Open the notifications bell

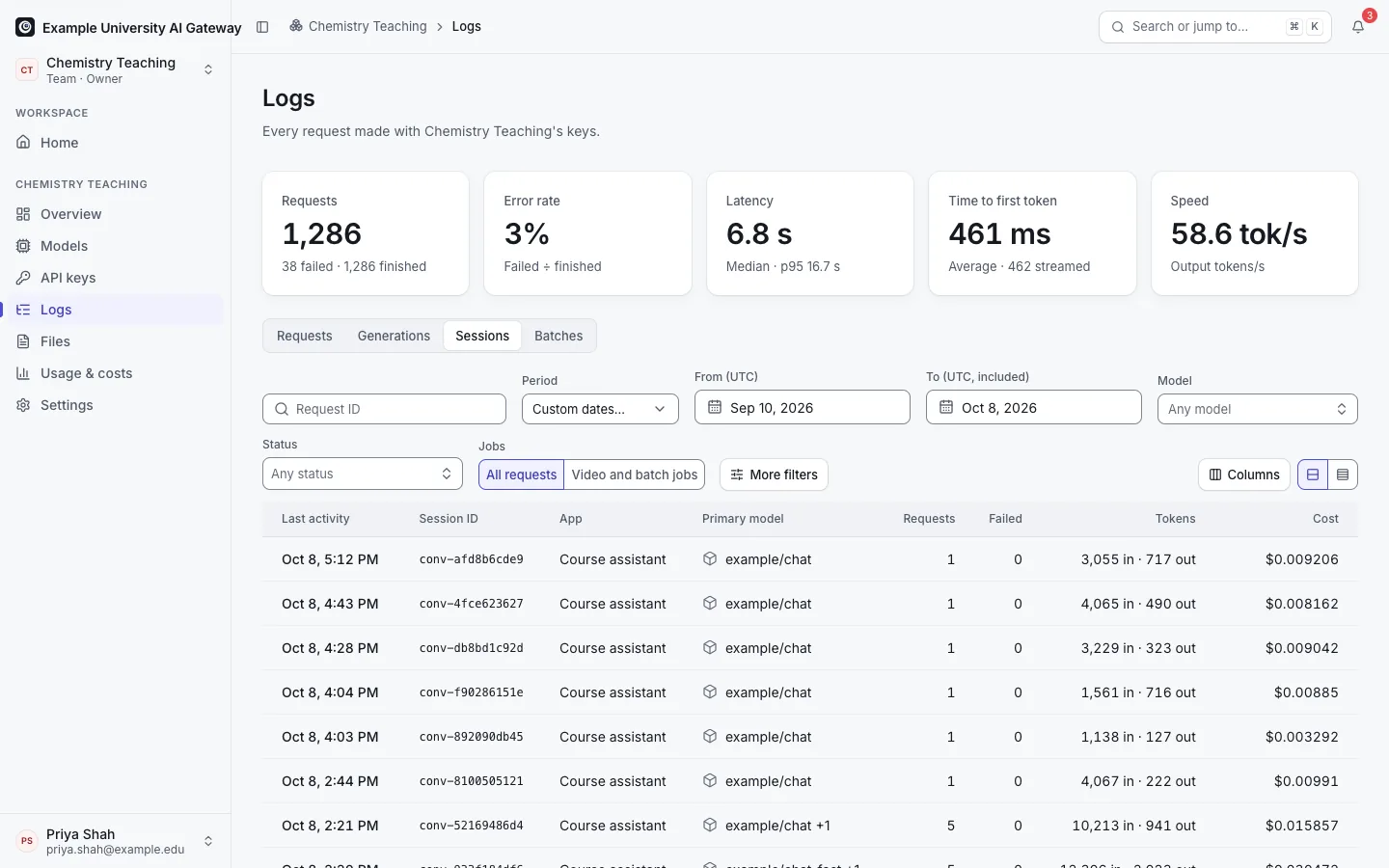1358,27
